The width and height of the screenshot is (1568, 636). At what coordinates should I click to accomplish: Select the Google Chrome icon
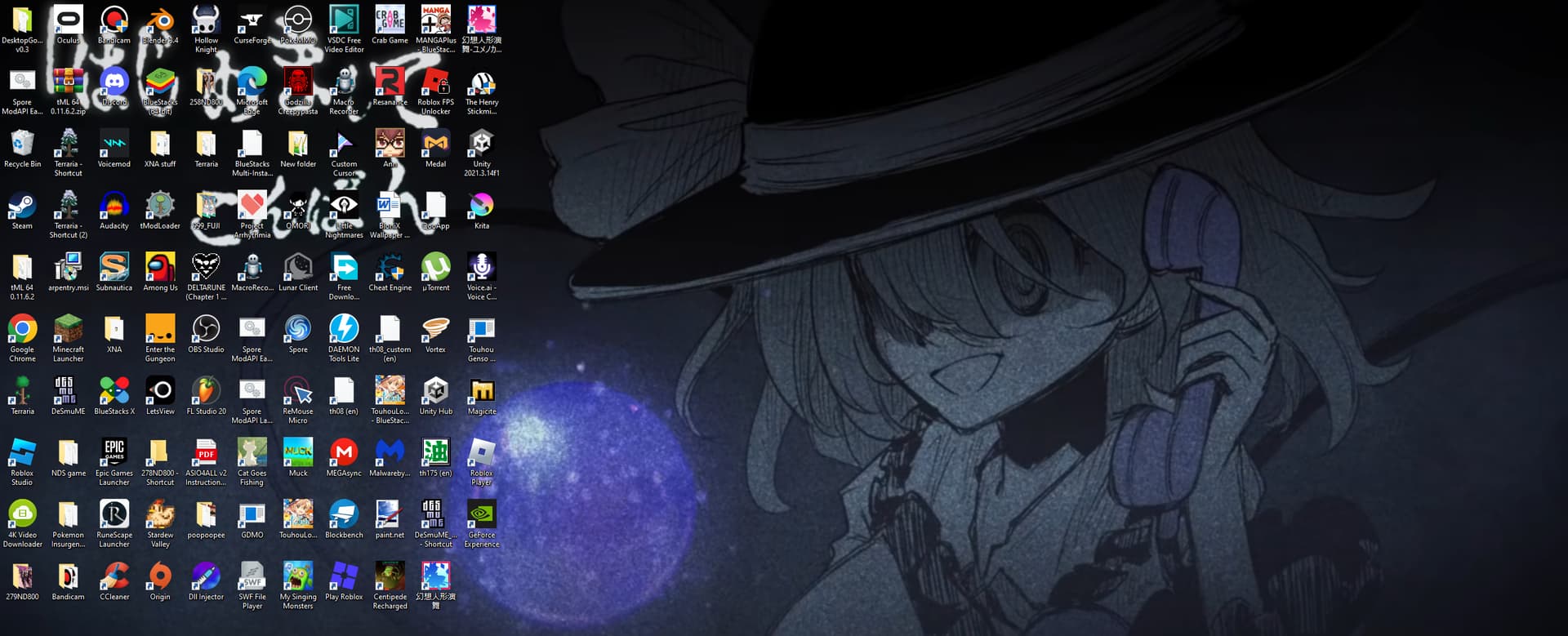pos(22,329)
